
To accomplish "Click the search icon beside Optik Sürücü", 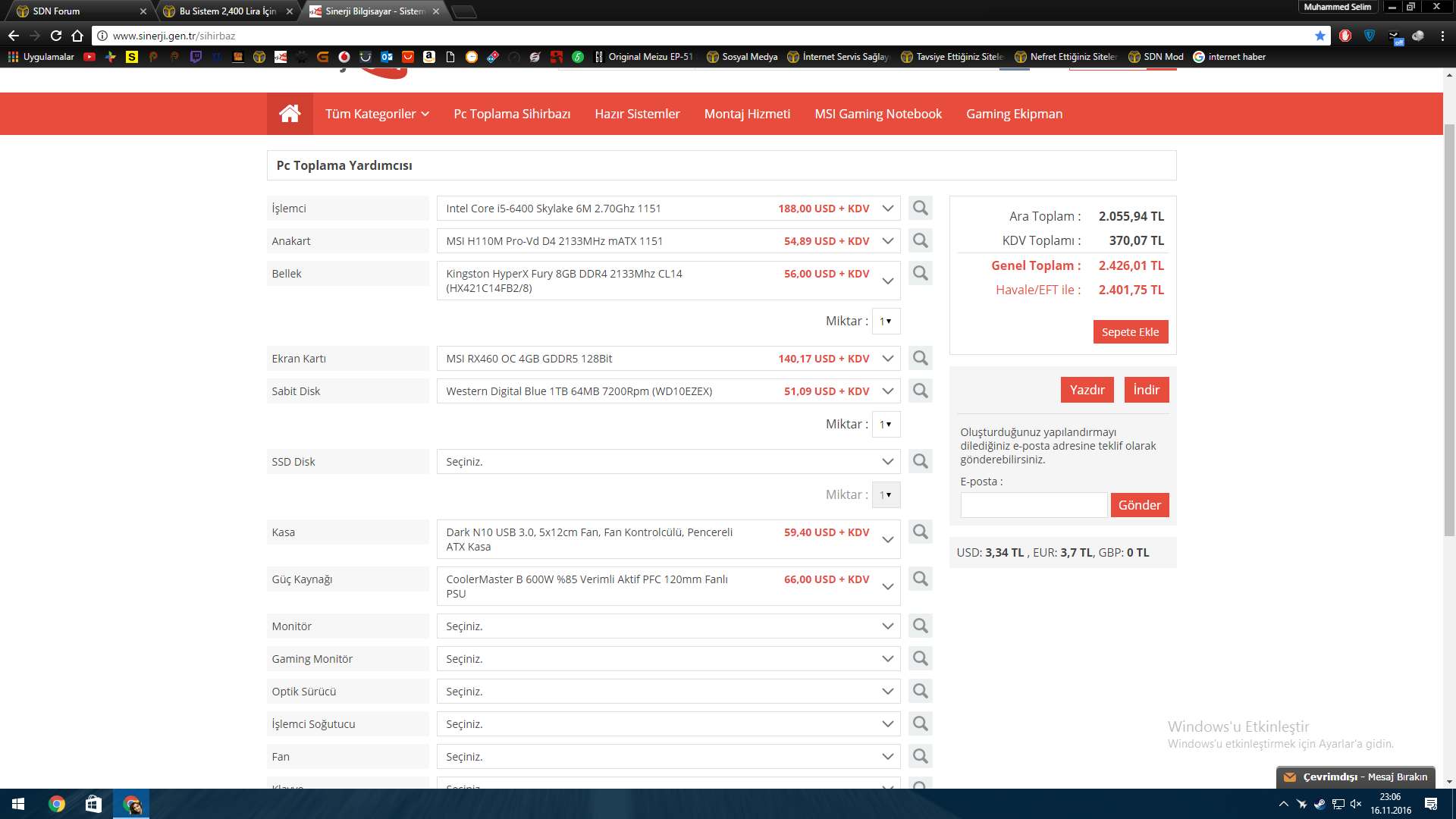I will click(x=920, y=691).
